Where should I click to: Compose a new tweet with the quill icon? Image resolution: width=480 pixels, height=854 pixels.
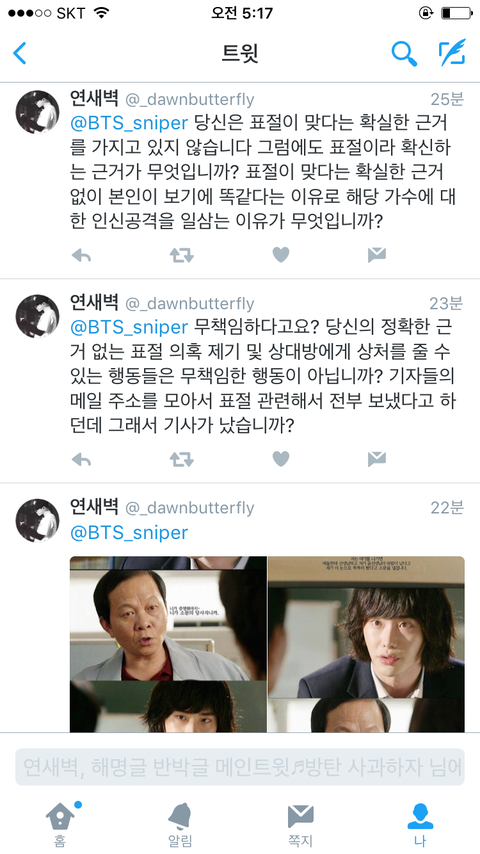click(x=452, y=53)
